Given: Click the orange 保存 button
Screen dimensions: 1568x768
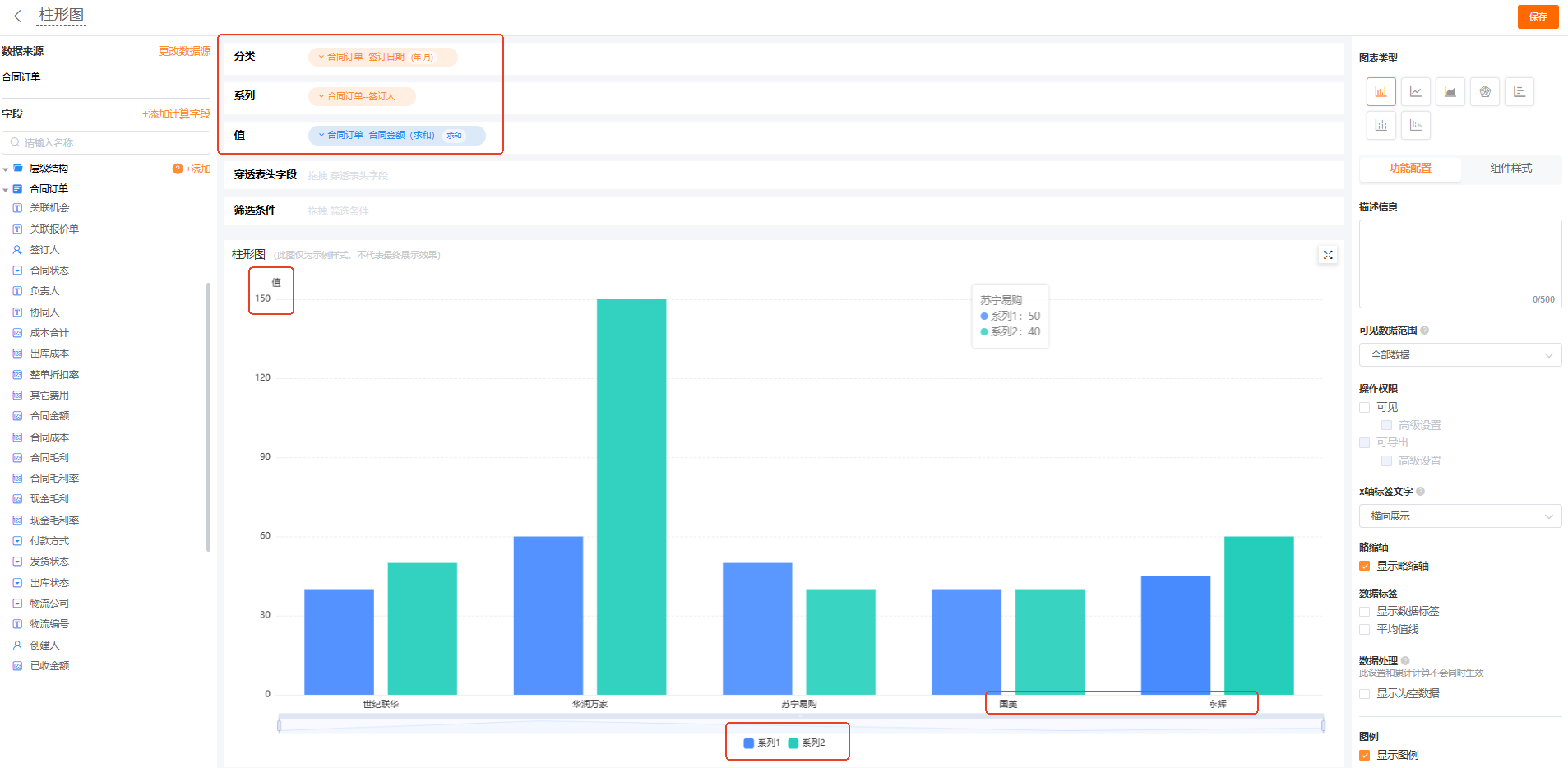Looking at the screenshot, I should click(1538, 16).
